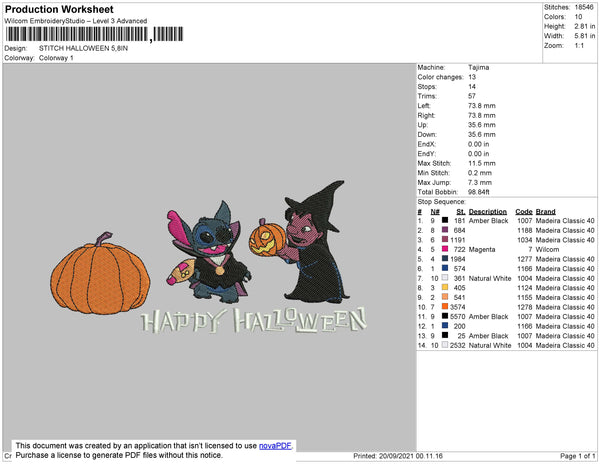Viewport: 600px width, 464px height.
Task: Click the code 1278 in row 10
Action: click(x=525, y=307)
